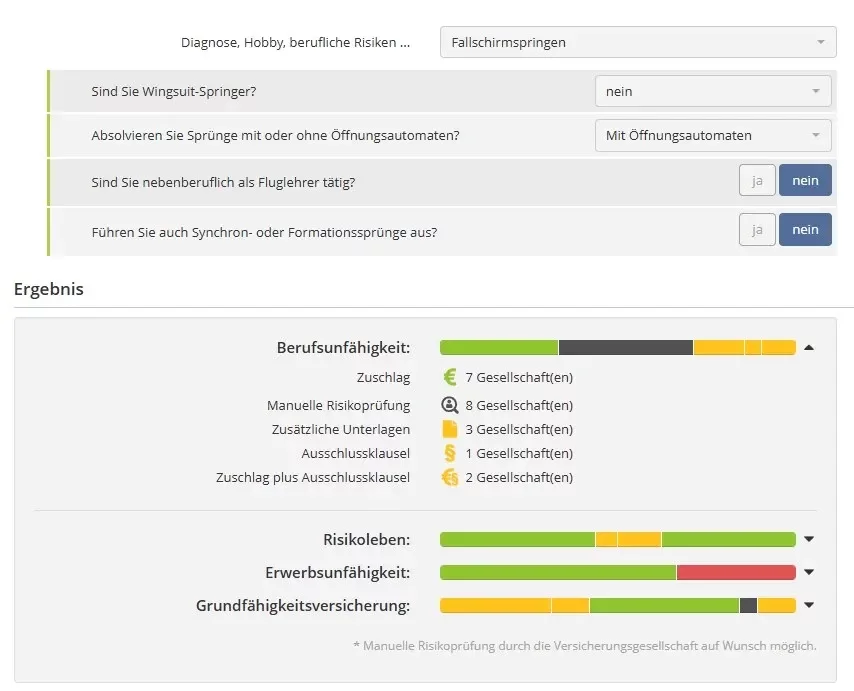Select "ja" for the Fluglehrer question
The image size is (854, 691).
click(x=757, y=180)
